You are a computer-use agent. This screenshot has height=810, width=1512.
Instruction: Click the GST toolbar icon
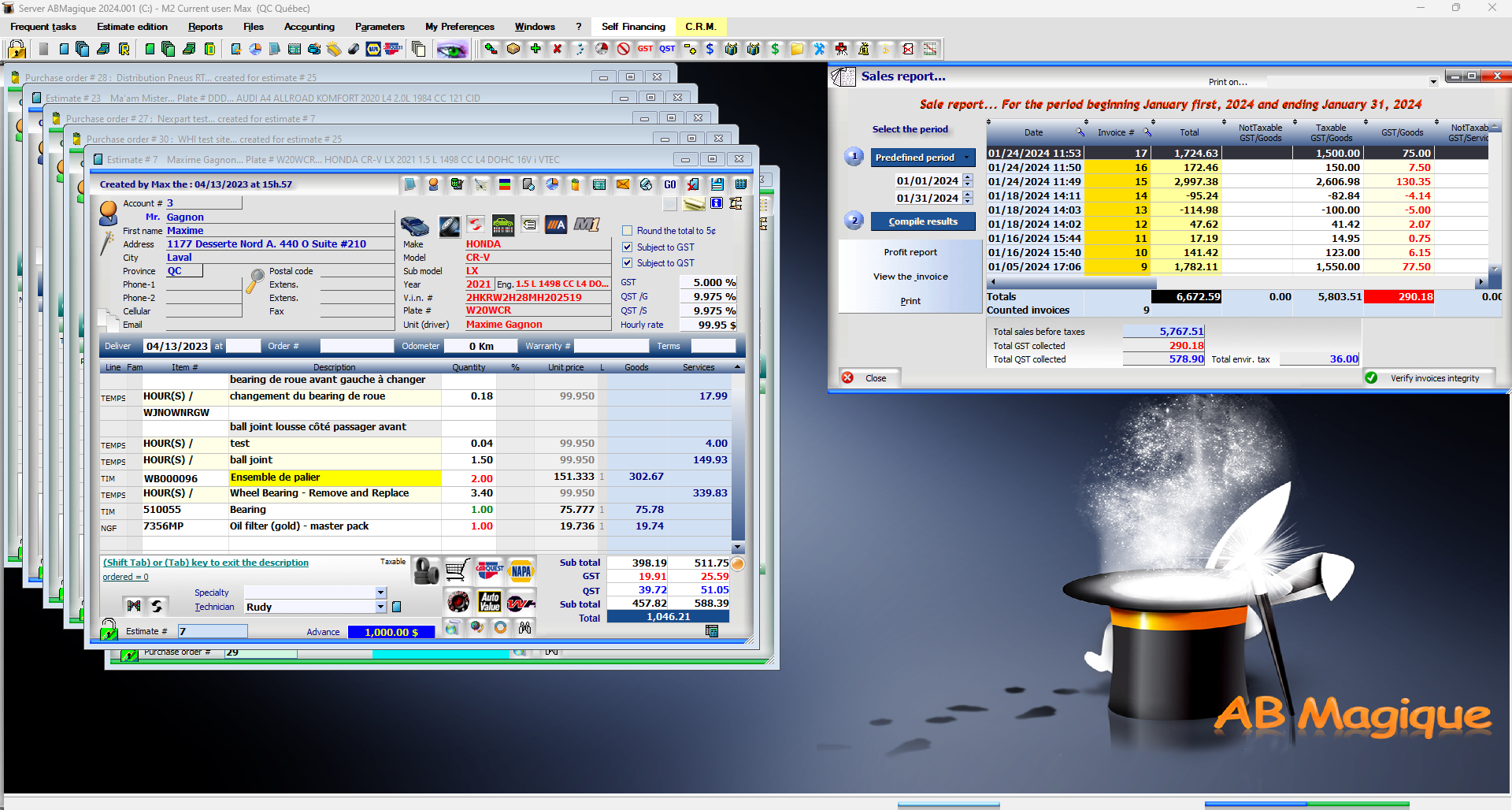click(x=645, y=49)
